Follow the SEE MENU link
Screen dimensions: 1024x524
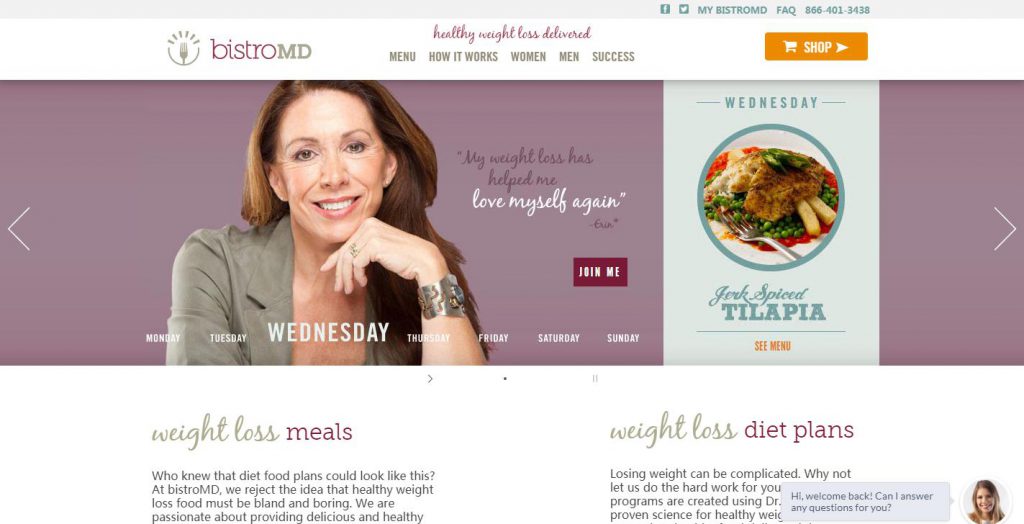pyautogui.click(x=773, y=346)
